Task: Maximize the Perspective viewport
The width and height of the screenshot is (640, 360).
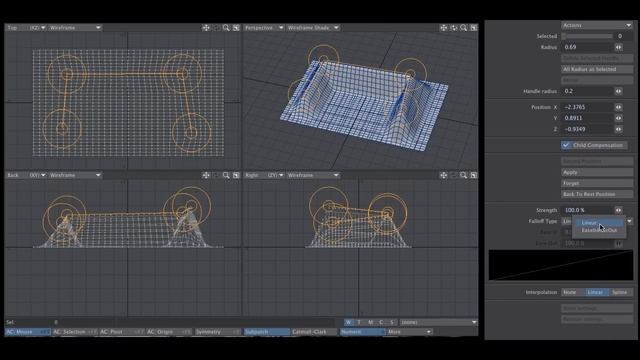Action: (x=473, y=28)
